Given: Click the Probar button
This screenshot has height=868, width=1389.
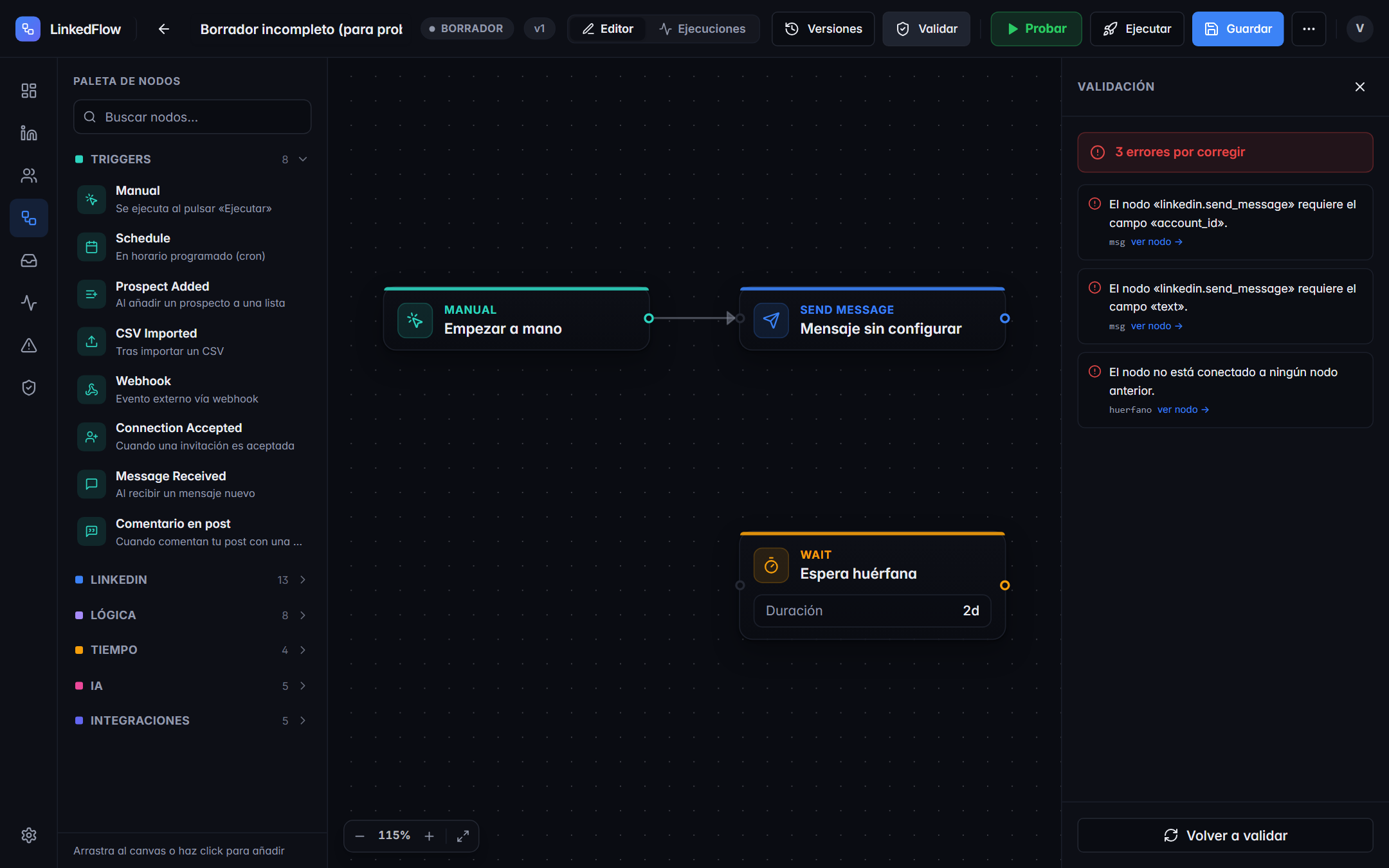Looking at the screenshot, I should coord(1036,29).
